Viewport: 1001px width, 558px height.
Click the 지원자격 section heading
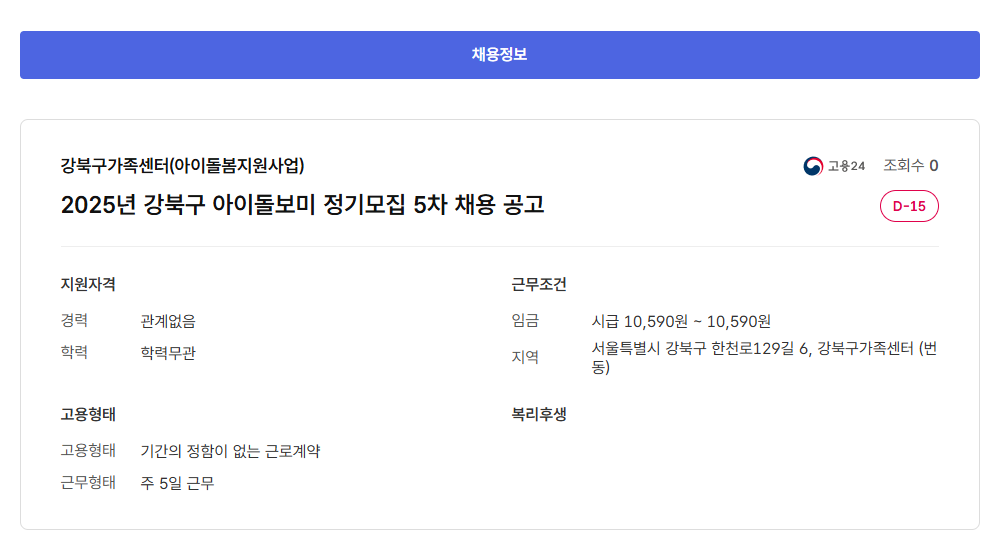(88, 284)
